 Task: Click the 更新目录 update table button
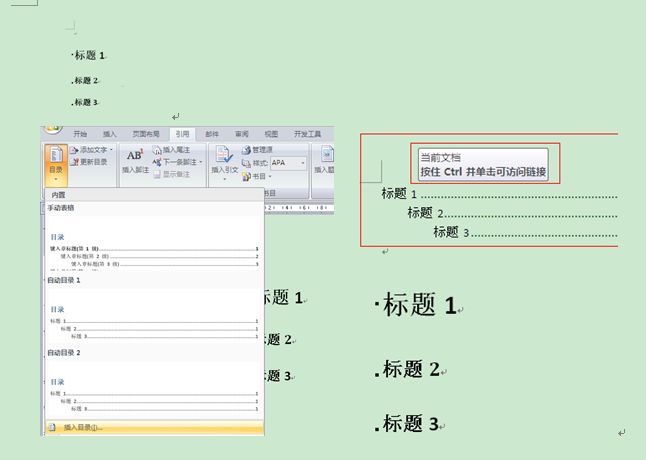pos(89,162)
